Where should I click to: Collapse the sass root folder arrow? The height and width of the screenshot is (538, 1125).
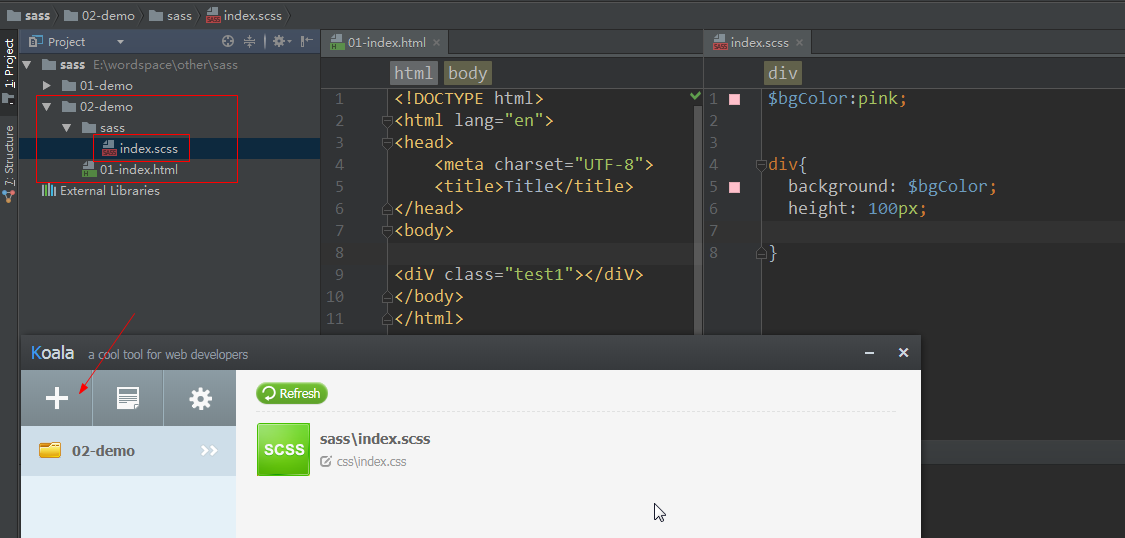point(28,65)
